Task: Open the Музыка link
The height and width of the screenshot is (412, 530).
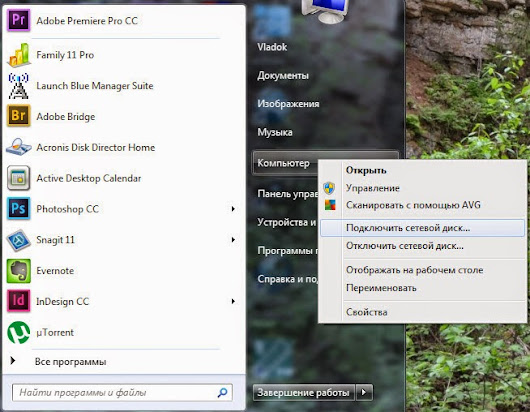Action: pyautogui.click(x=275, y=132)
